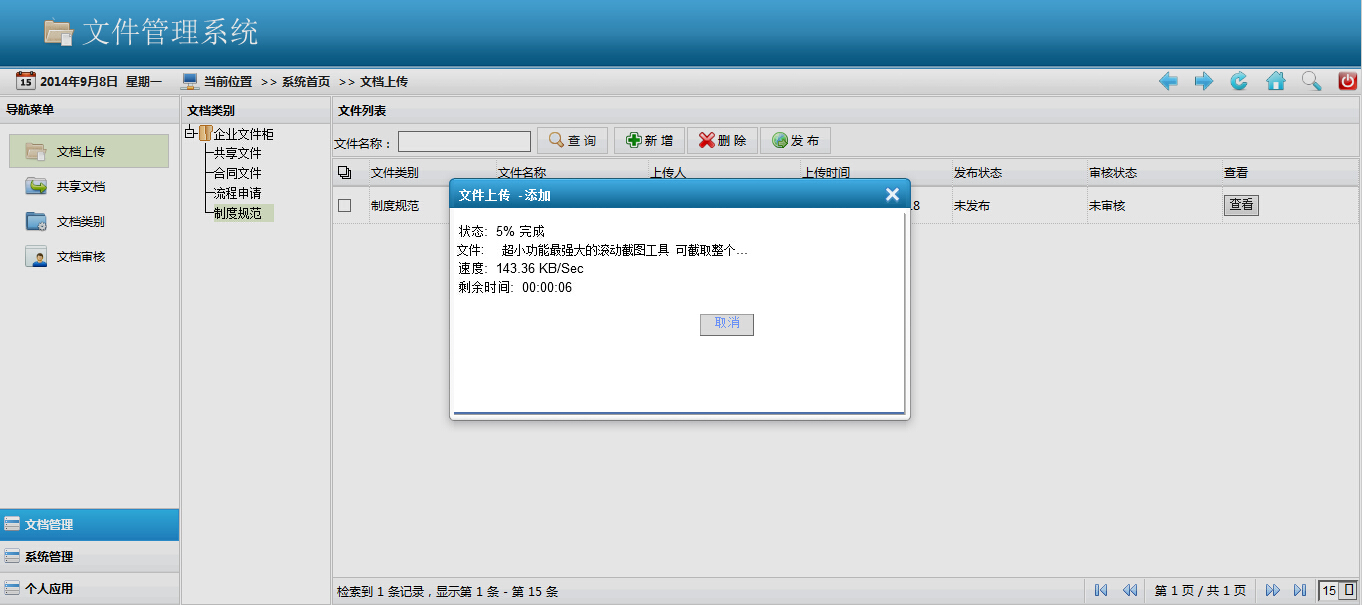Image resolution: width=1362 pixels, height=605 pixels.
Task: Click the red power logout icon
Action: [x=1347, y=82]
